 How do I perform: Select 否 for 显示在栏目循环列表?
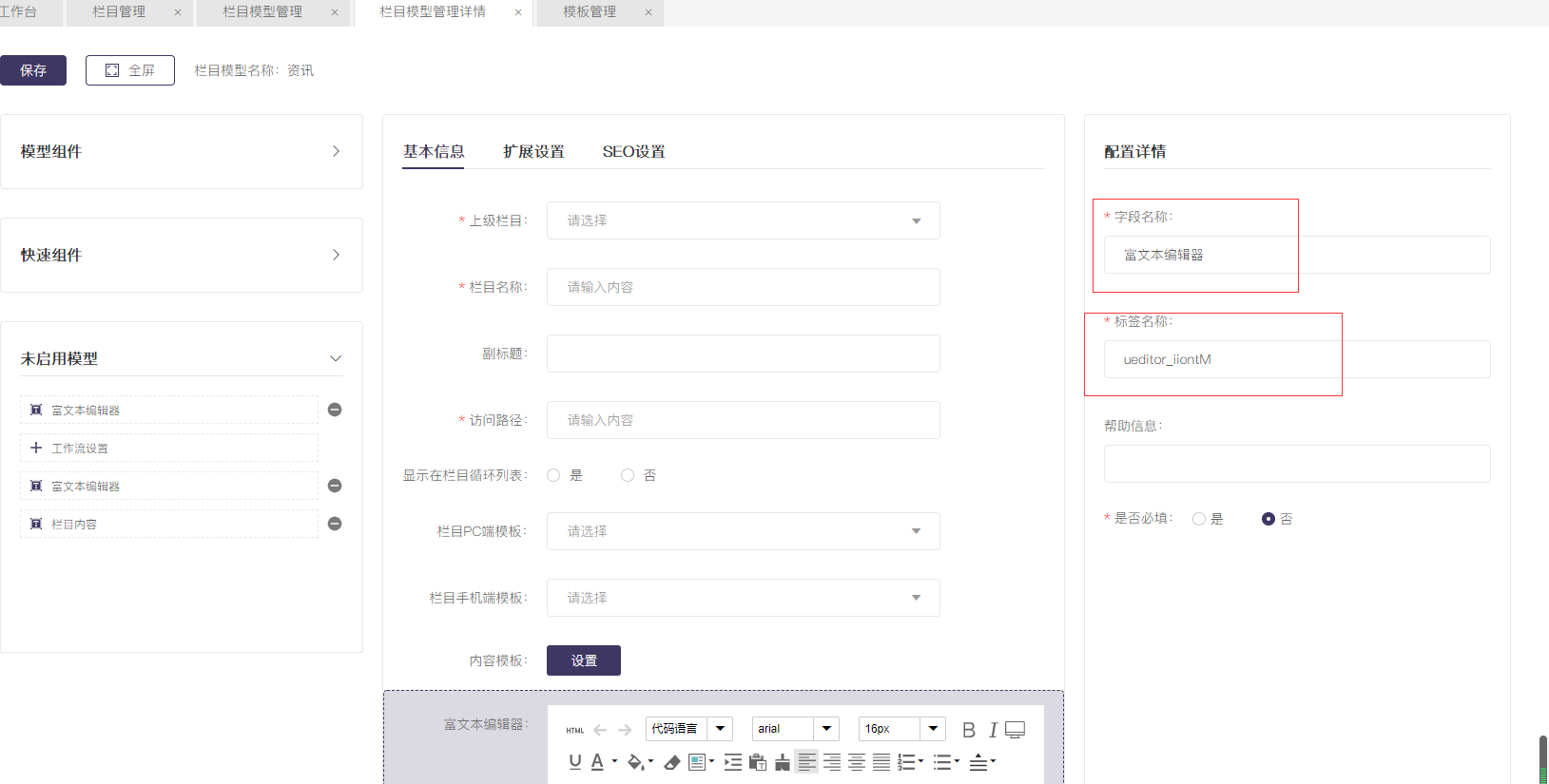pyautogui.click(x=628, y=475)
